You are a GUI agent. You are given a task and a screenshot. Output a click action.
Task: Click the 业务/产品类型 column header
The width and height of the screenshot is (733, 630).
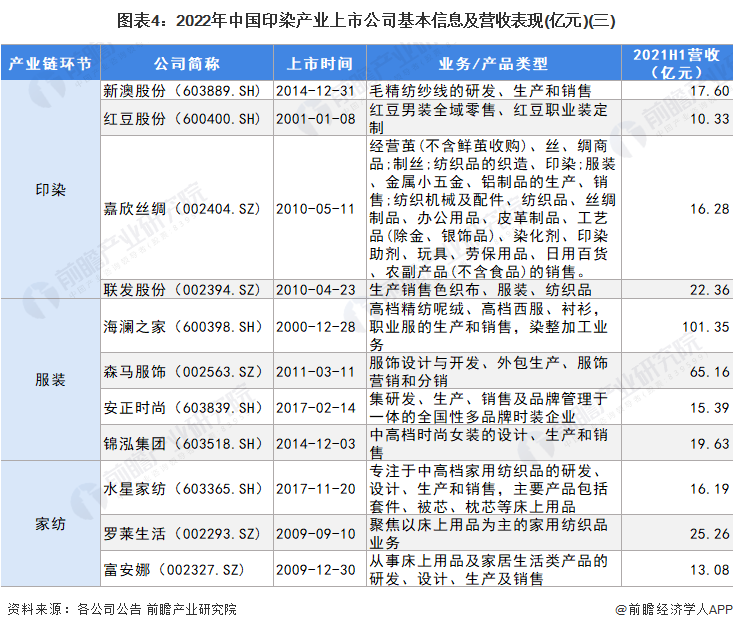coord(494,64)
